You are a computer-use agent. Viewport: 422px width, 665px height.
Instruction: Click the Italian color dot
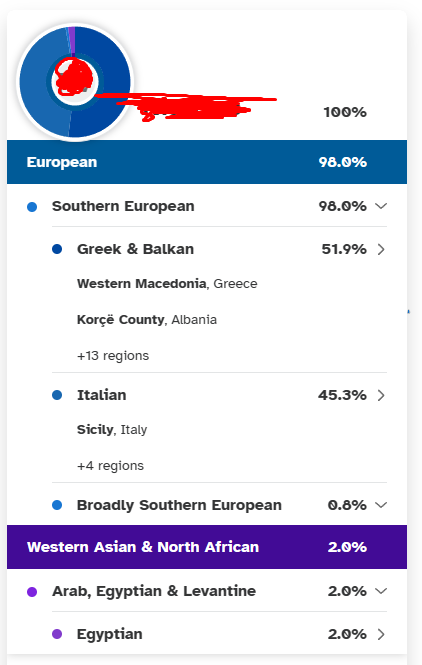coord(57,395)
